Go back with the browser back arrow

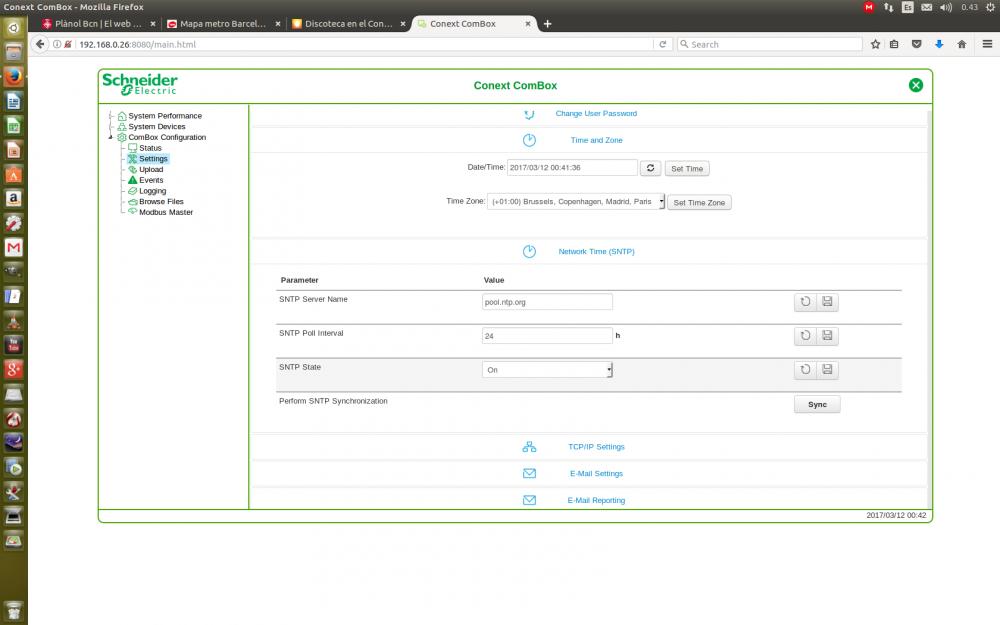click(x=40, y=44)
